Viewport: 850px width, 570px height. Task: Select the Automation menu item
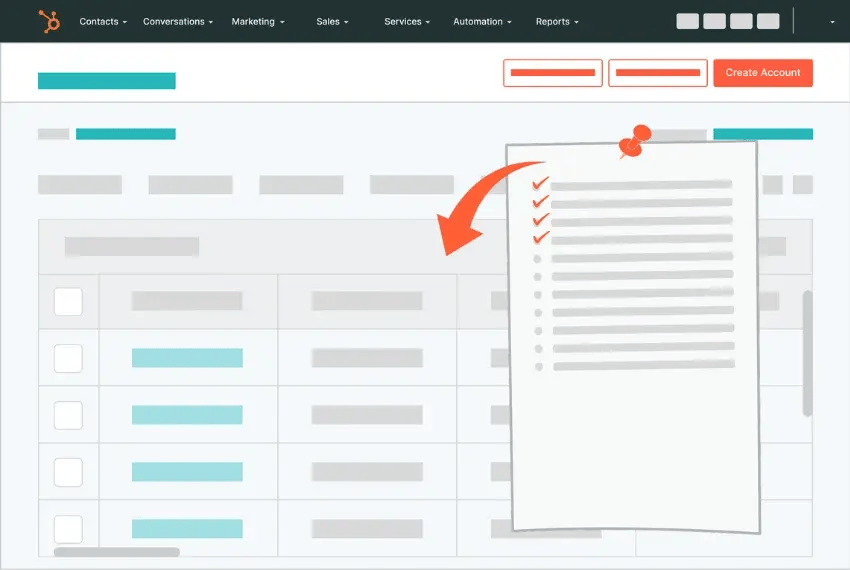[482, 21]
